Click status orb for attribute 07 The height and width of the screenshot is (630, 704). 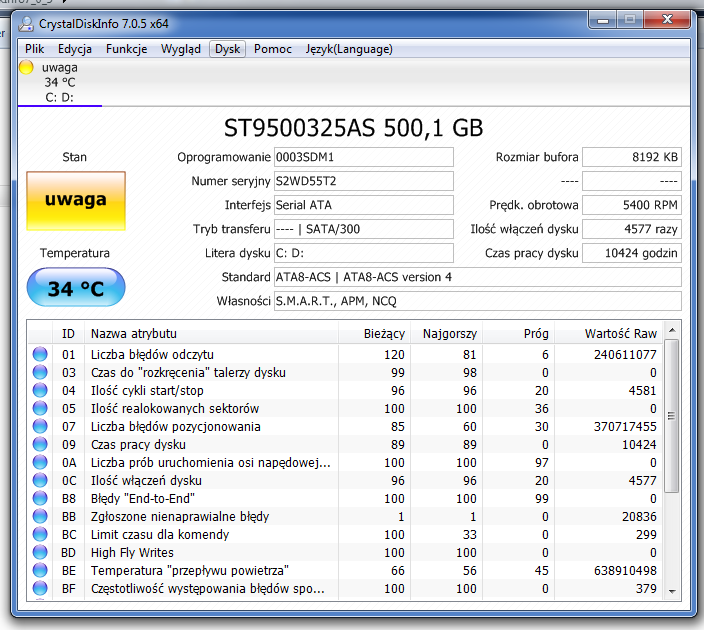coord(40,426)
